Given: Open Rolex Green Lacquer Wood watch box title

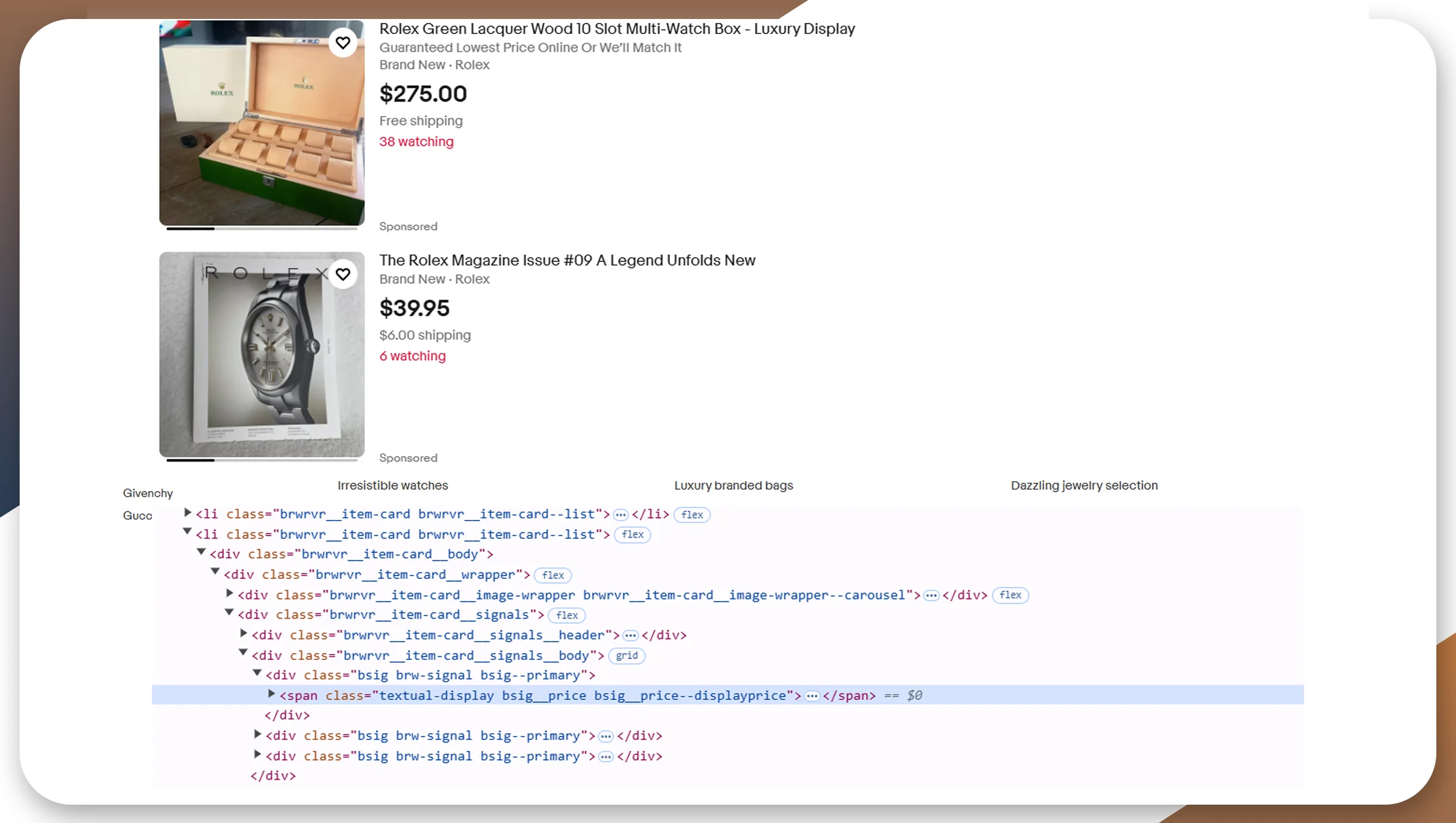Looking at the screenshot, I should pos(617,29).
